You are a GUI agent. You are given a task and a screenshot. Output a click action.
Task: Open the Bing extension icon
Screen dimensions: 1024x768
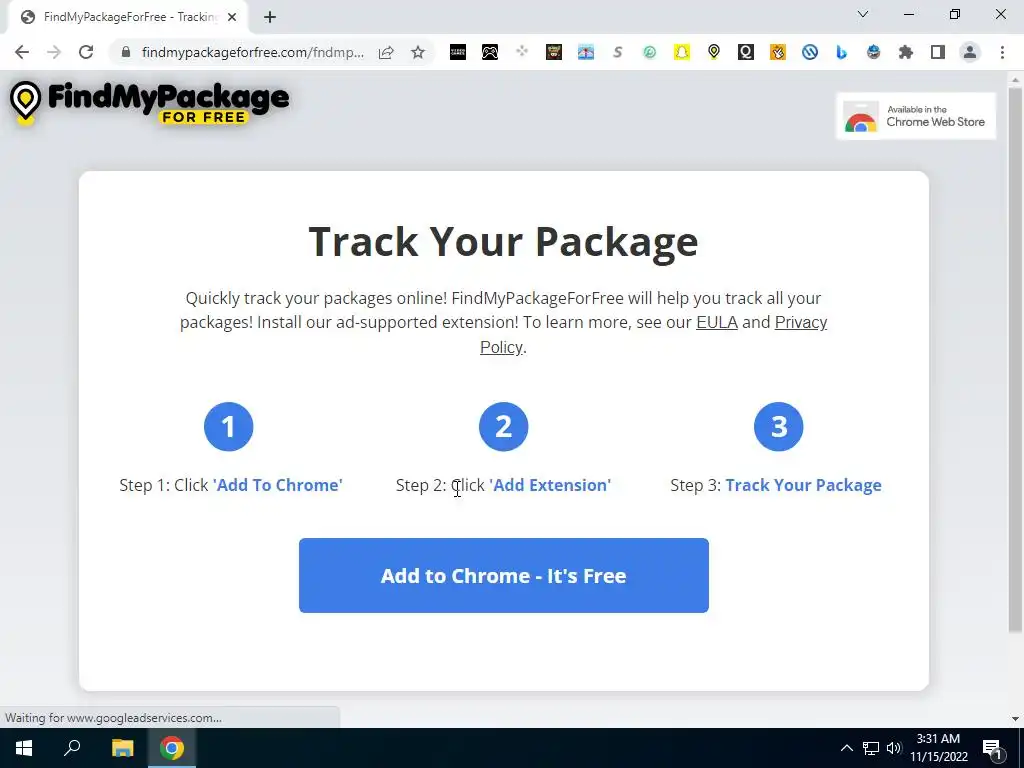[x=842, y=52]
